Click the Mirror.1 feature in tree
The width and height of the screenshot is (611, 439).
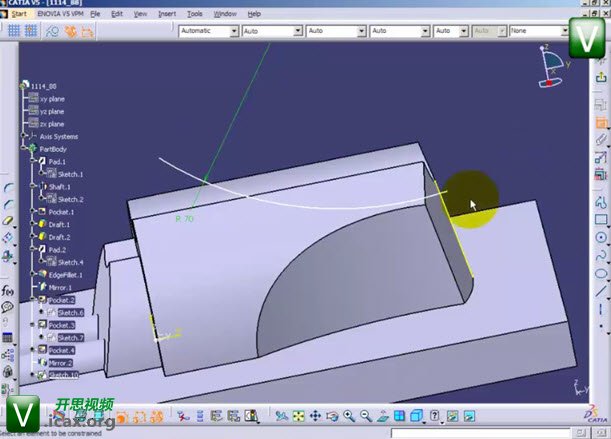[60, 287]
